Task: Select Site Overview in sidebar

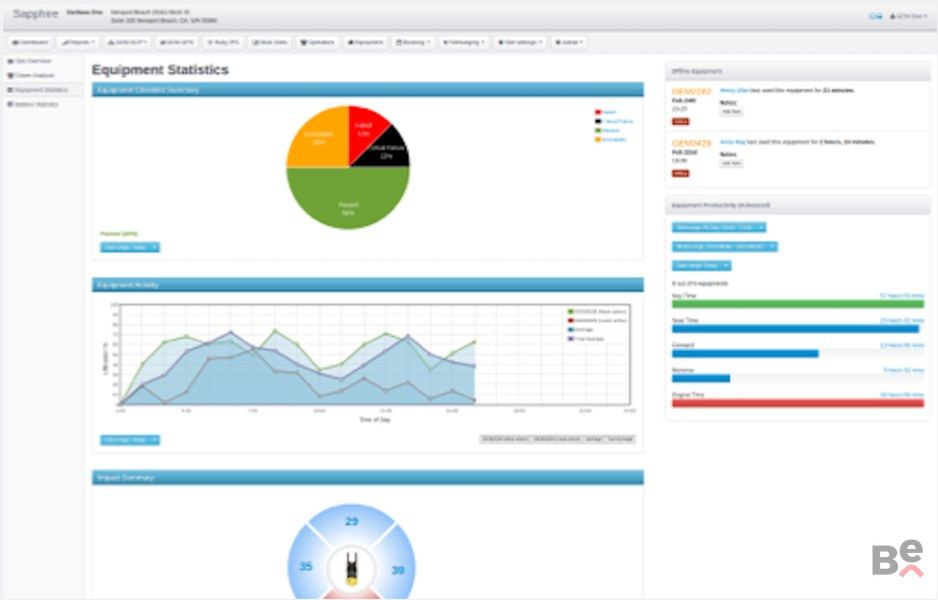Action: 30,61
